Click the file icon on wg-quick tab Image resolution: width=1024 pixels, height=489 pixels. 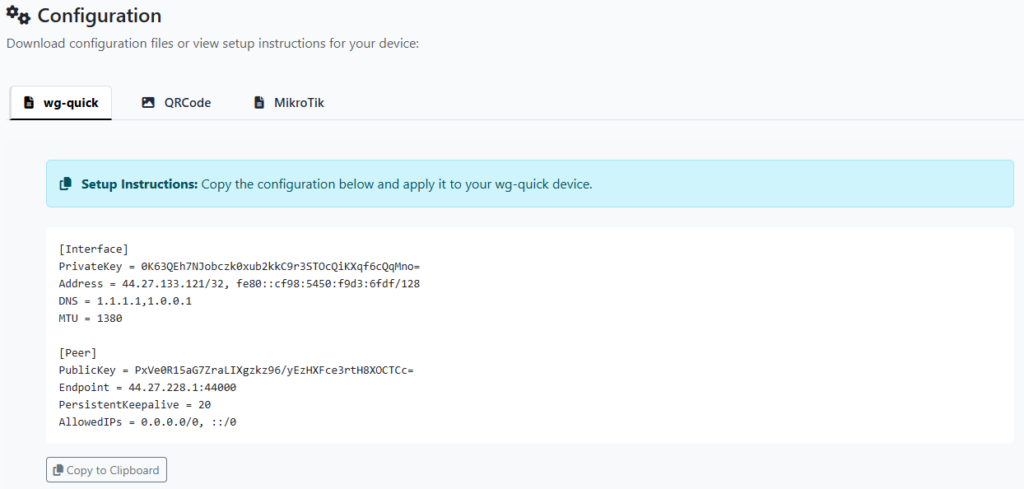(29, 102)
